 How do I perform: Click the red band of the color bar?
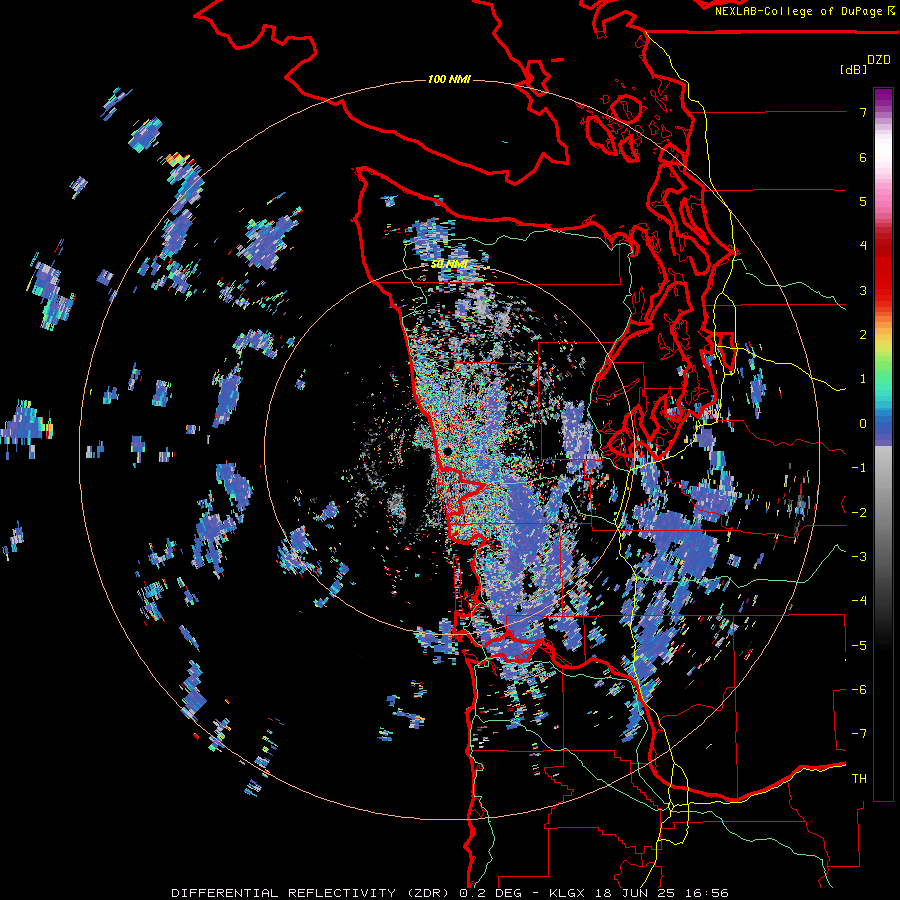[x=883, y=270]
